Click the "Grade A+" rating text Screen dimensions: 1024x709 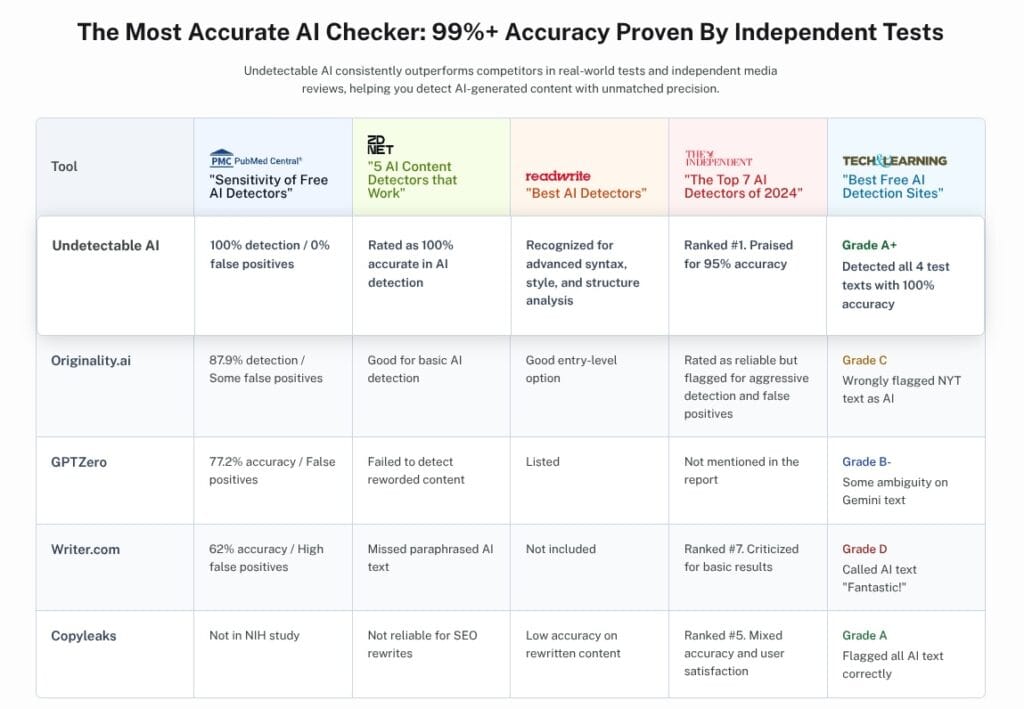click(871, 245)
